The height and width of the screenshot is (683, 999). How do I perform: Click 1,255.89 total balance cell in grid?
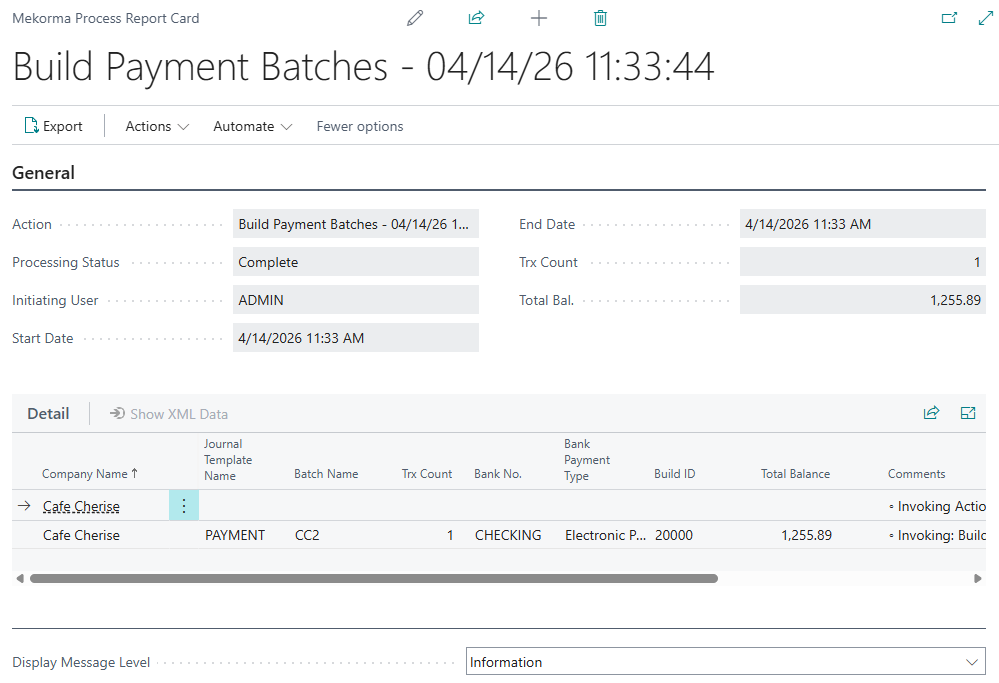click(x=807, y=535)
